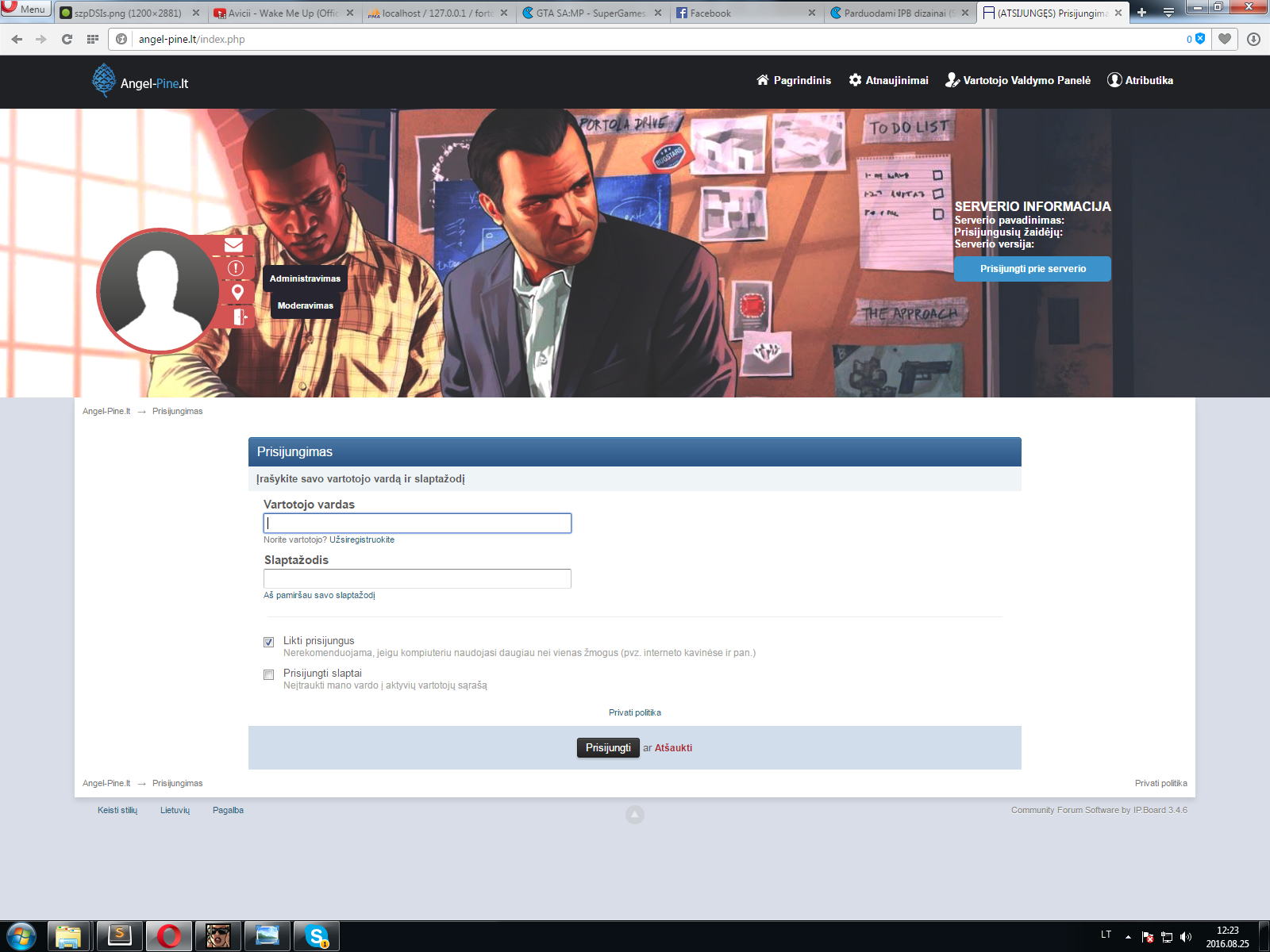Open the exclamation alert icon beside avatar
Screen dimensions: 1270x952
point(236,268)
